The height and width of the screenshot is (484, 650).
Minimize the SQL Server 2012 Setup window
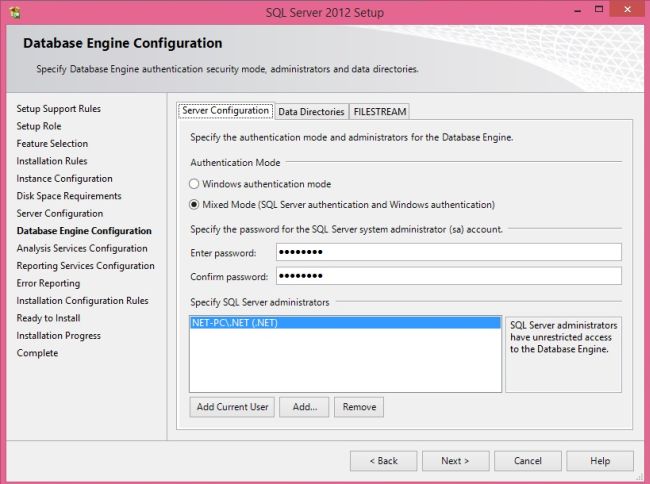click(x=577, y=10)
